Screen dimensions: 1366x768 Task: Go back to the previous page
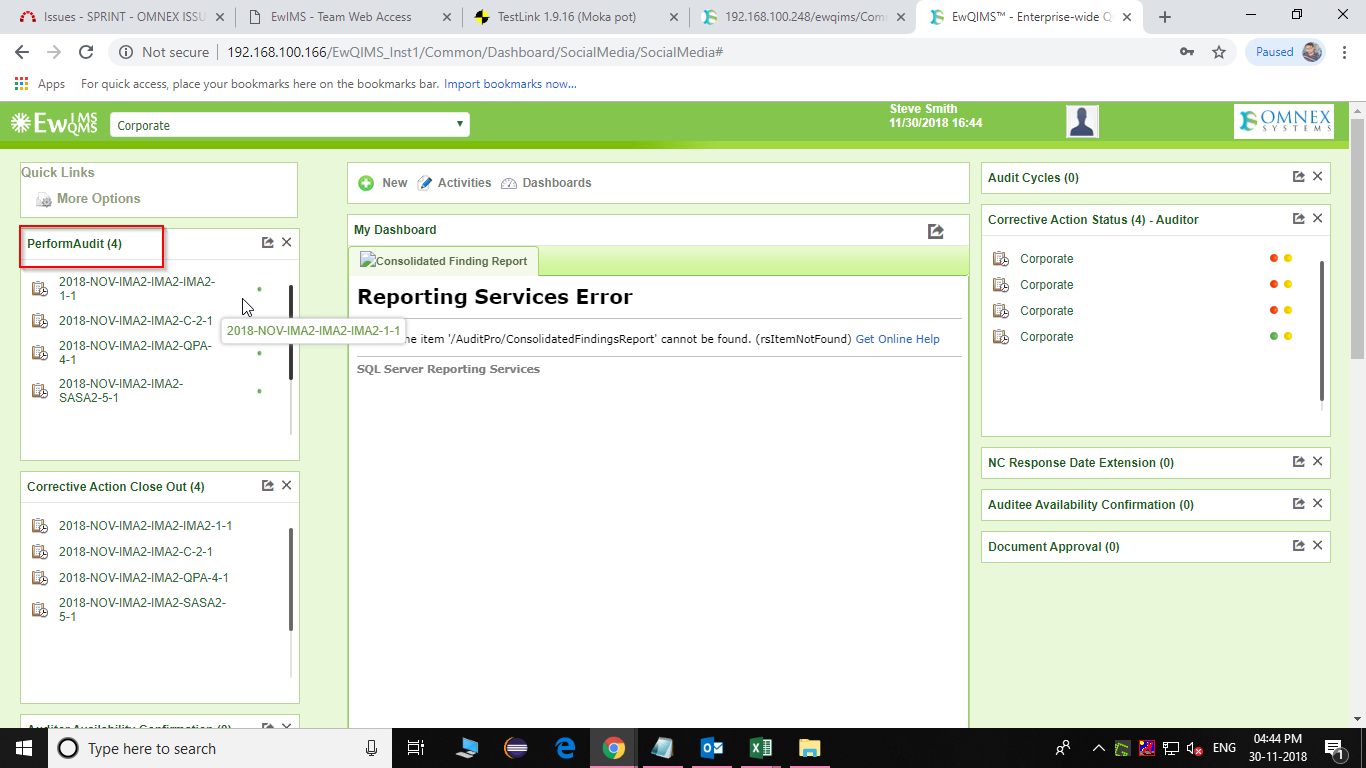[22, 52]
